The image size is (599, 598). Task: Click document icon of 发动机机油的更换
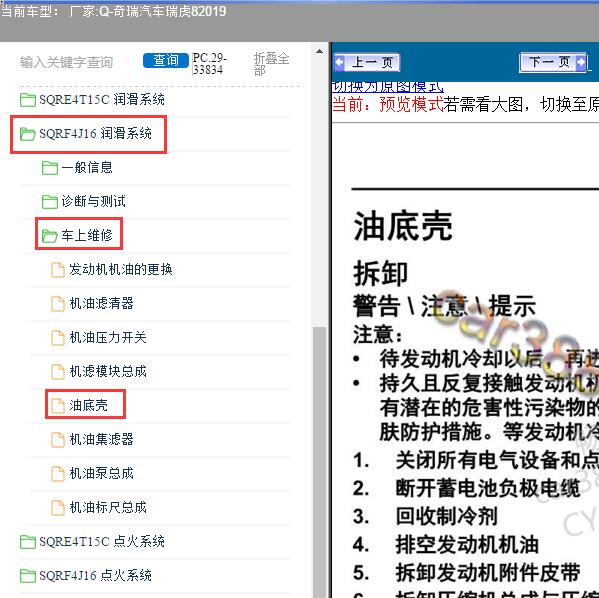(x=58, y=270)
